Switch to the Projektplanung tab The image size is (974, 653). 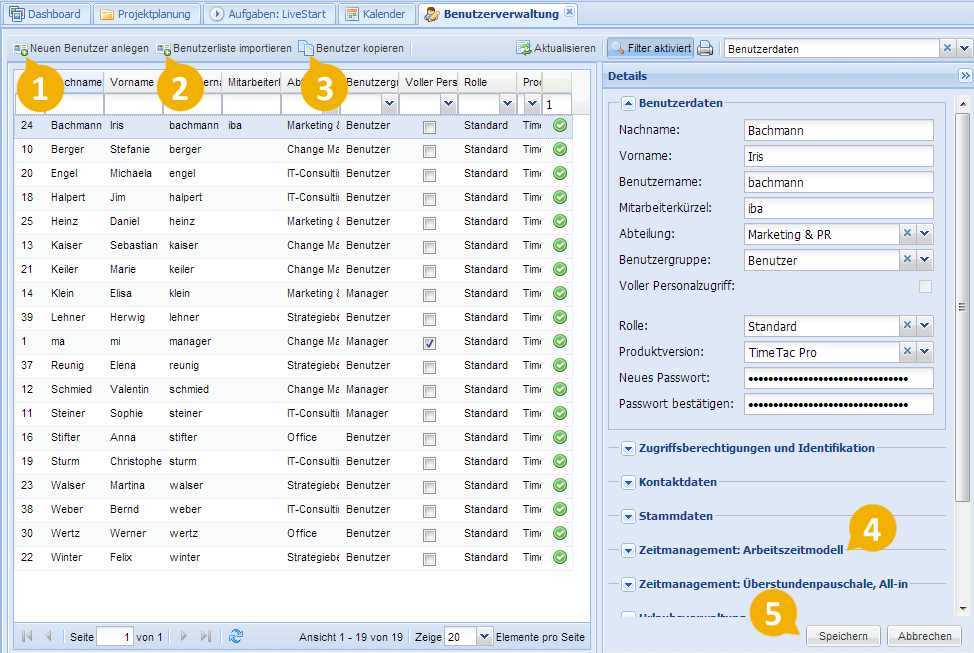pos(147,14)
